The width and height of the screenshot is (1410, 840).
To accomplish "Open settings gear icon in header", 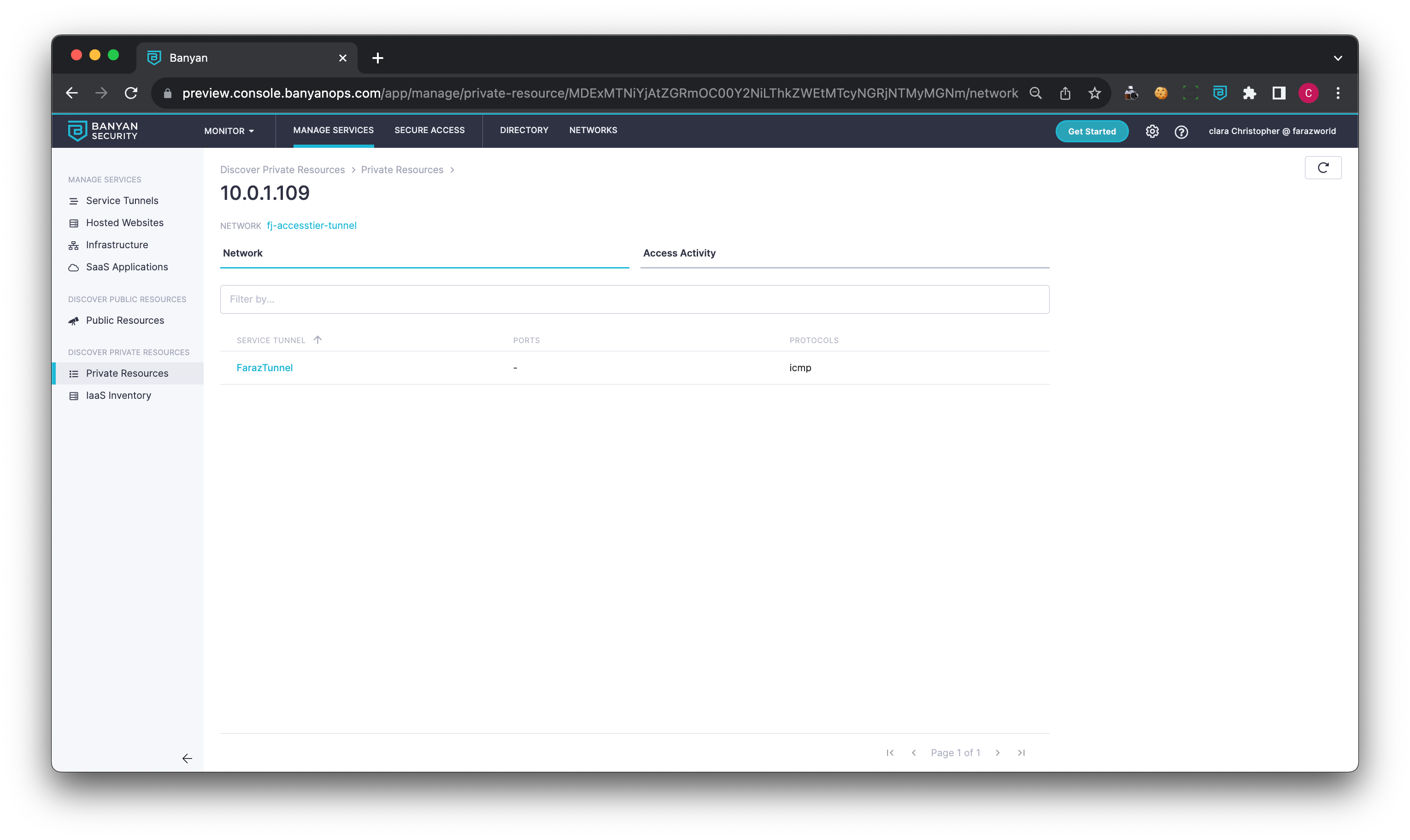I will click(1152, 131).
